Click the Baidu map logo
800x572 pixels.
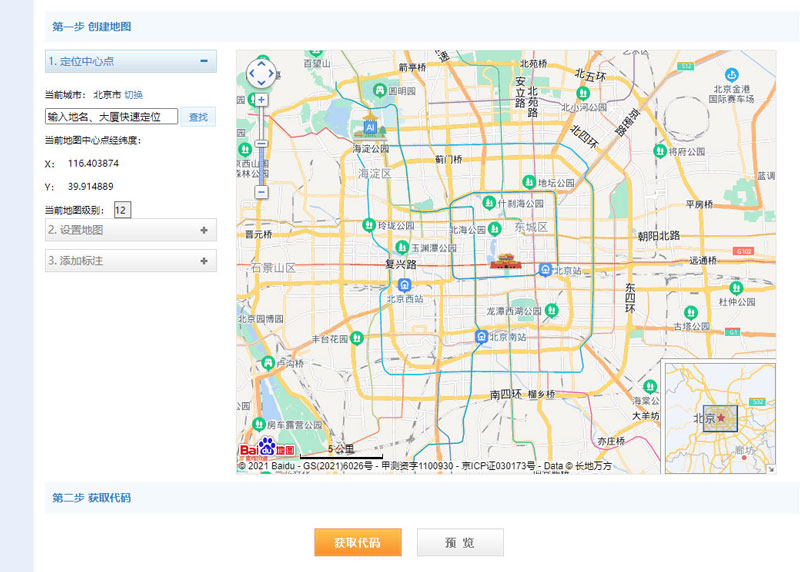point(267,447)
